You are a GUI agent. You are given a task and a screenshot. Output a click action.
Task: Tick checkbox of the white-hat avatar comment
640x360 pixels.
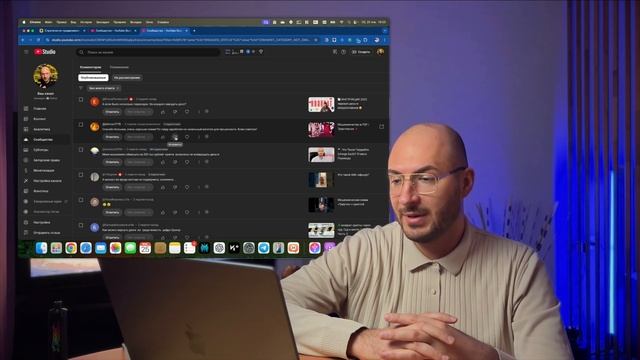(81, 150)
